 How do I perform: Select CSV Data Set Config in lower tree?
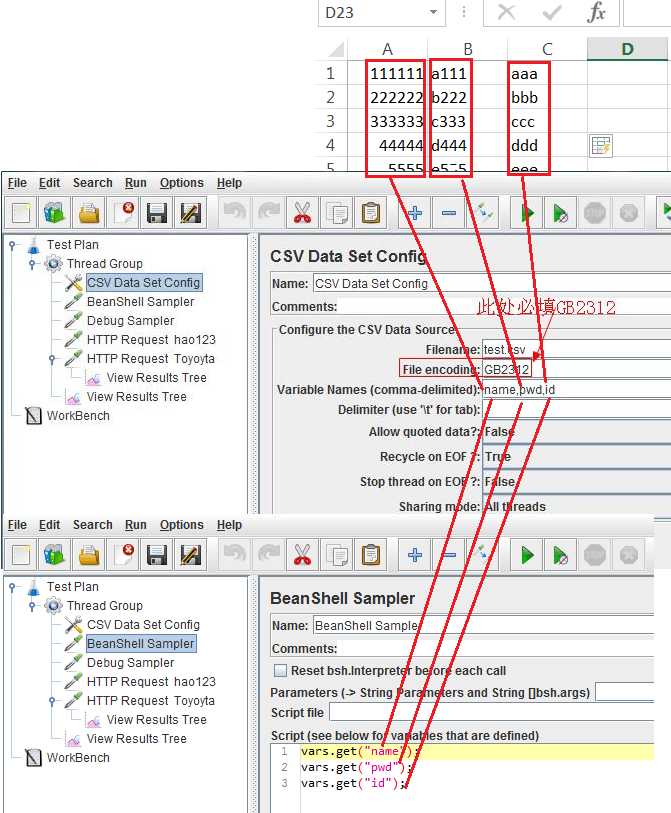click(143, 625)
